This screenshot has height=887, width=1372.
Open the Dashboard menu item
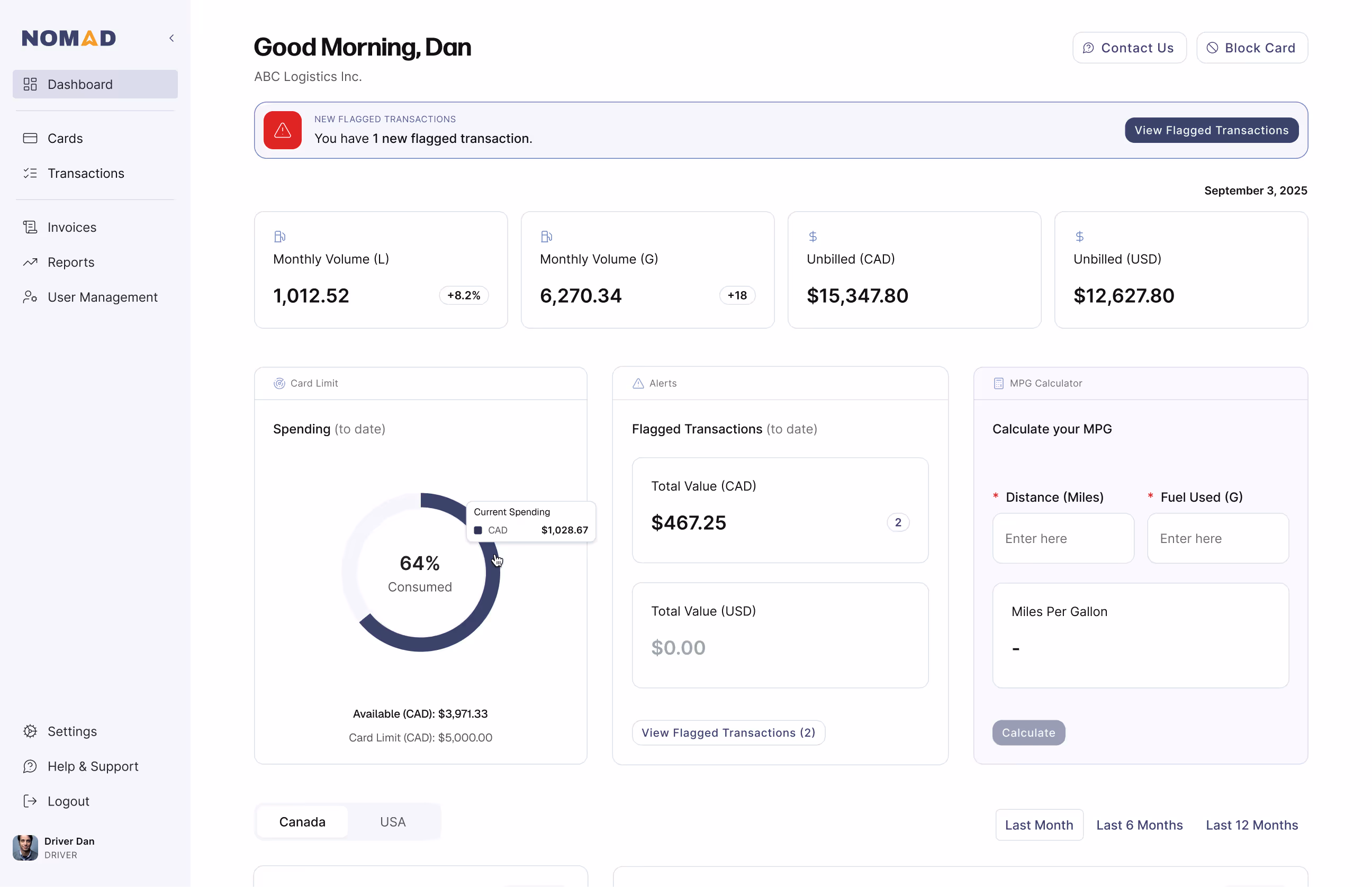click(x=95, y=85)
